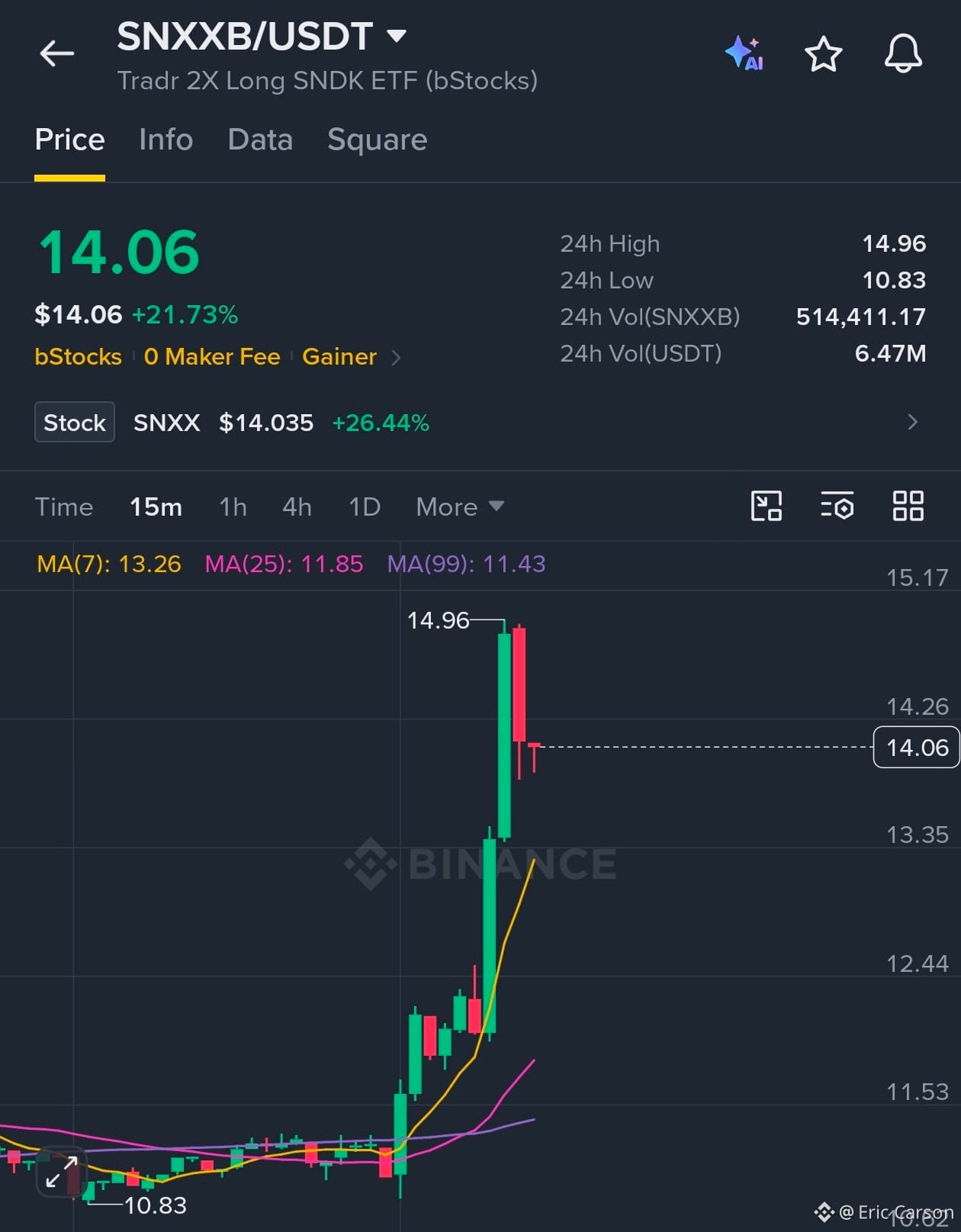Tap the +26.44% stock change
Image resolution: width=961 pixels, height=1232 pixels.
point(381,423)
